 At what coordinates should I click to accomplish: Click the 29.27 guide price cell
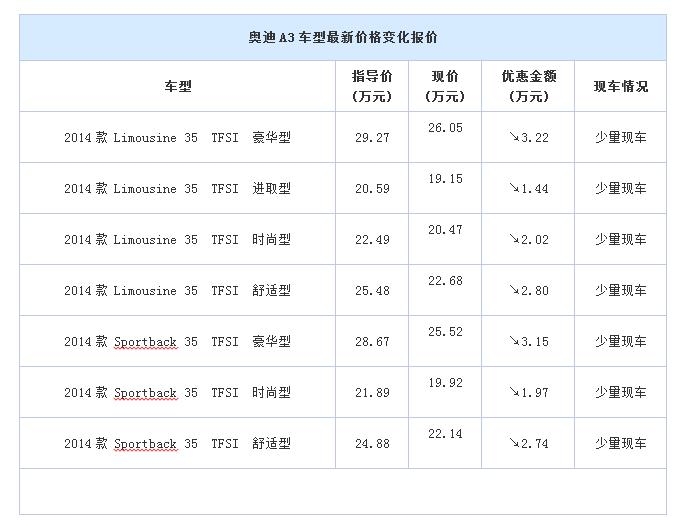tap(372, 137)
